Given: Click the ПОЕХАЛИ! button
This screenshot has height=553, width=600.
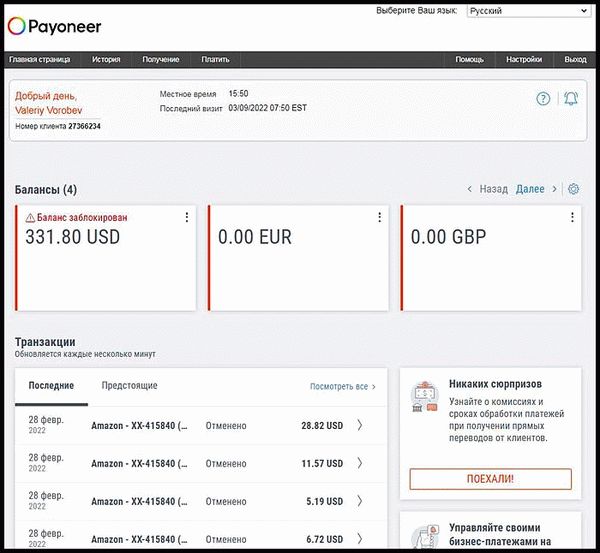Looking at the screenshot, I should (491, 479).
